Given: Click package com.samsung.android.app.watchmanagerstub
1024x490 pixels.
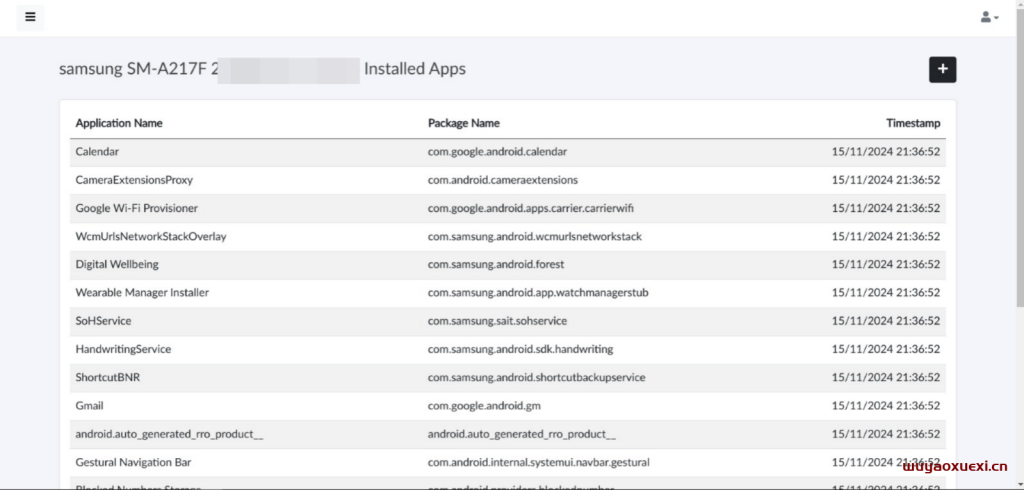Looking at the screenshot, I should click(538, 293).
